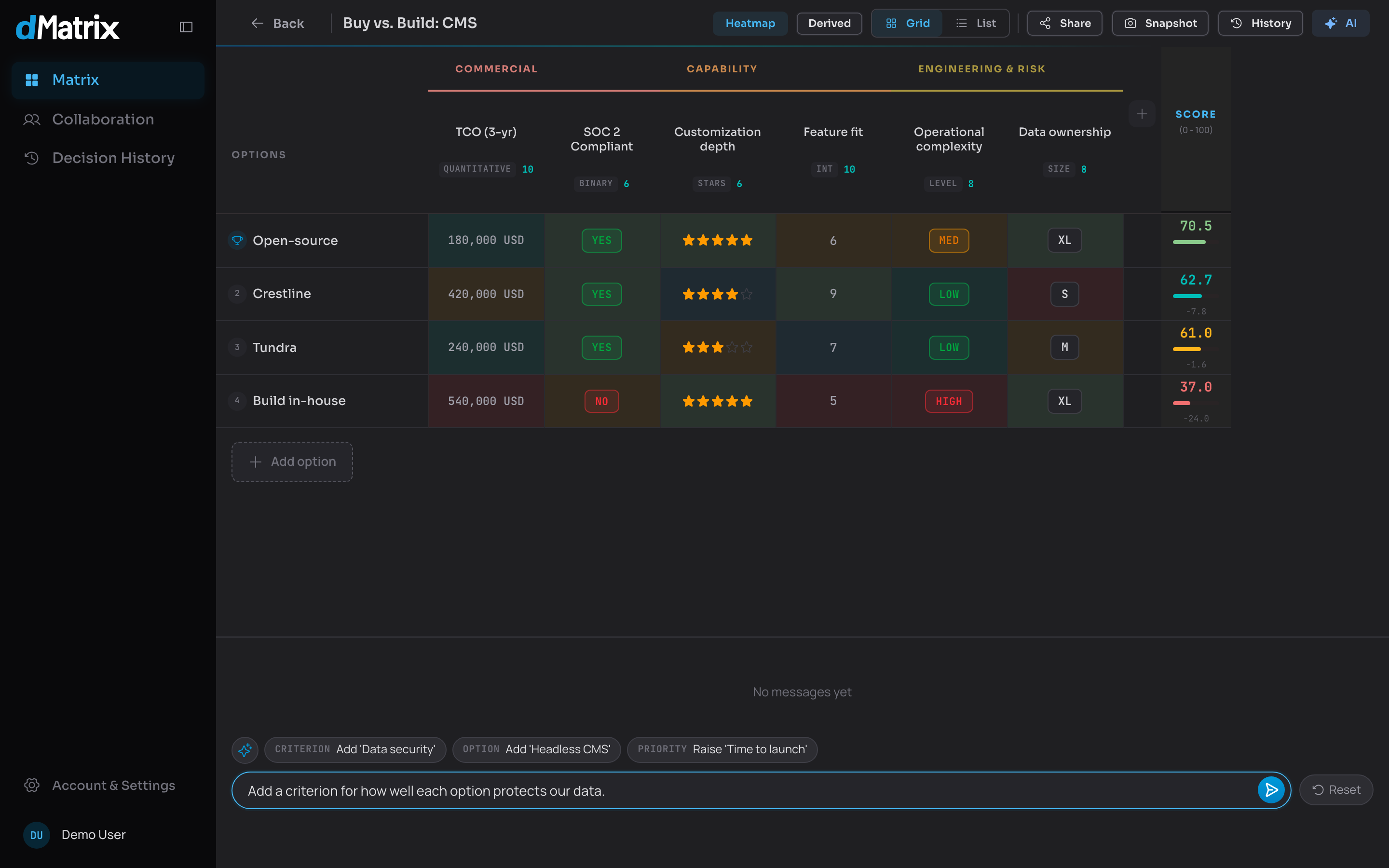Open Account & Settings gear
This screenshot has width=1389, height=868.
31,785
